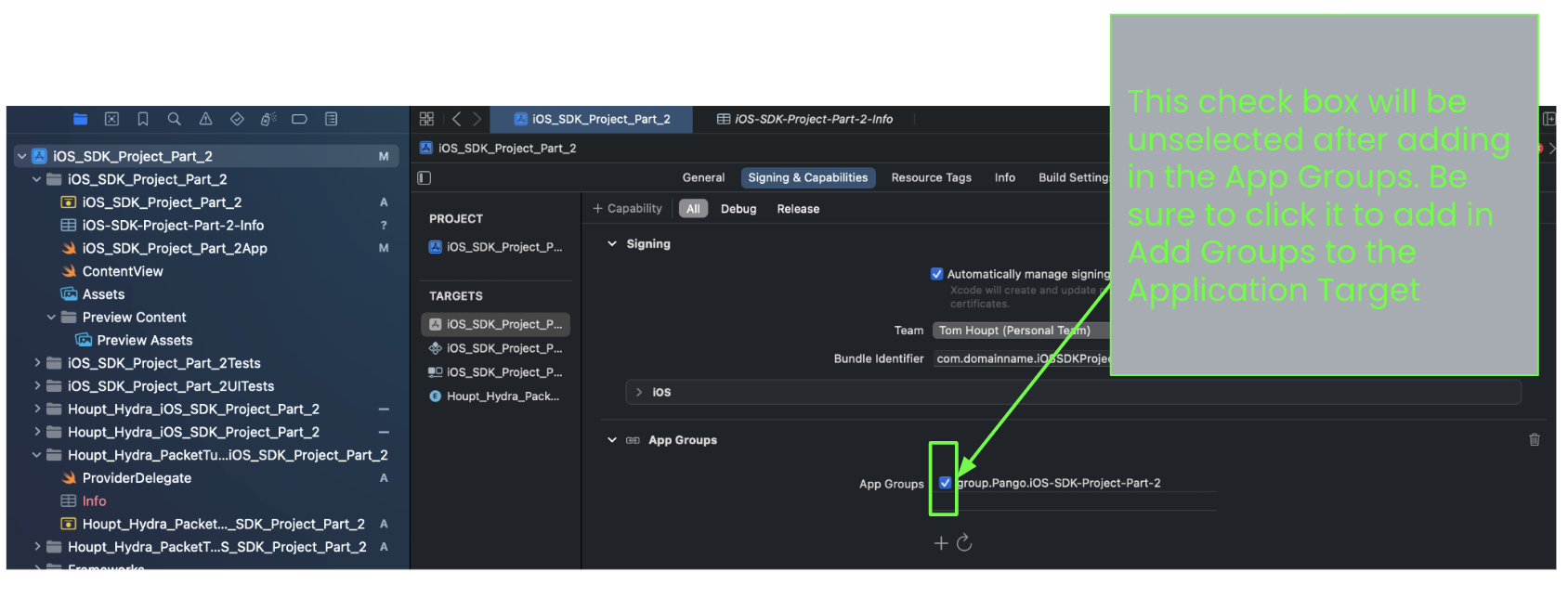Open the Source Control navigator icon
The width and height of the screenshot is (1568, 598).
click(x=111, y=119)
